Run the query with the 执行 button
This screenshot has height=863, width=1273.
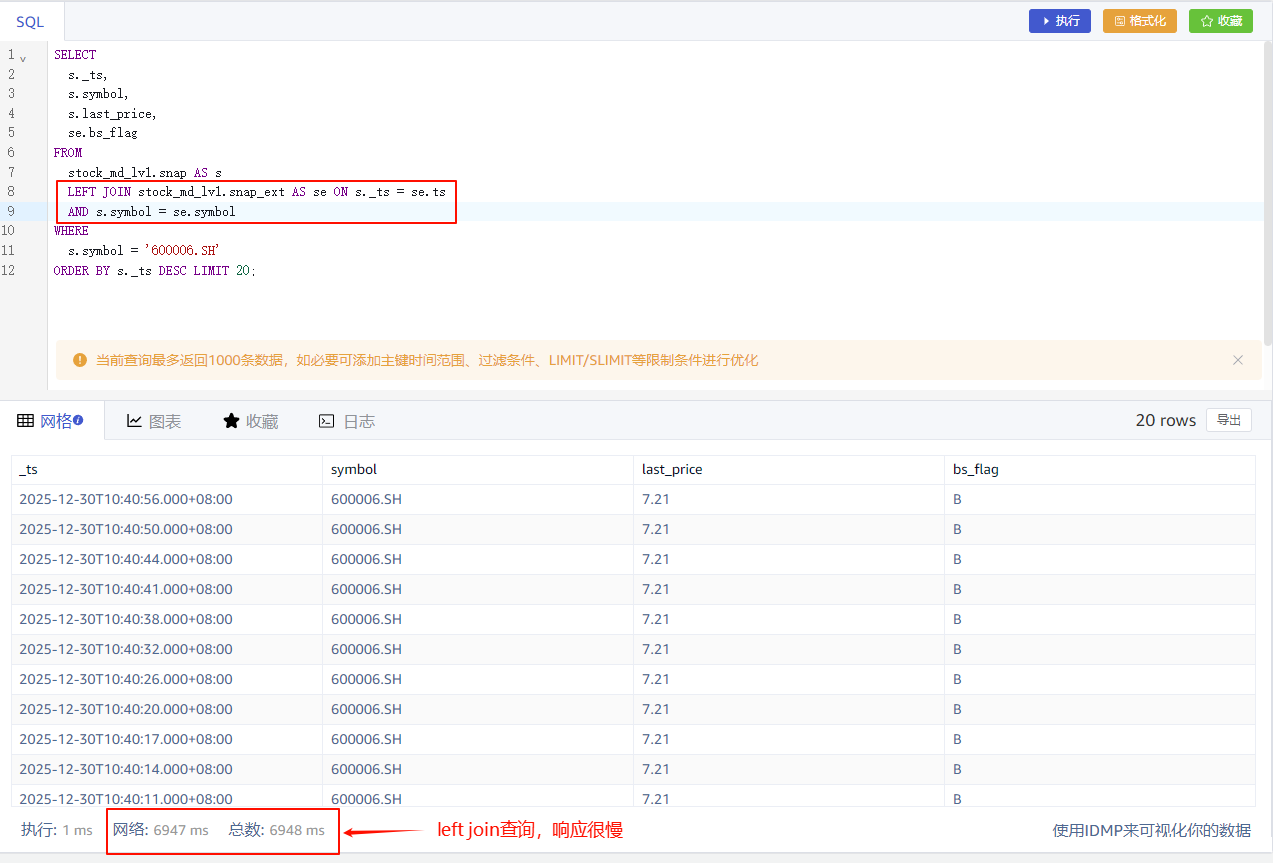pos(1059,21)
